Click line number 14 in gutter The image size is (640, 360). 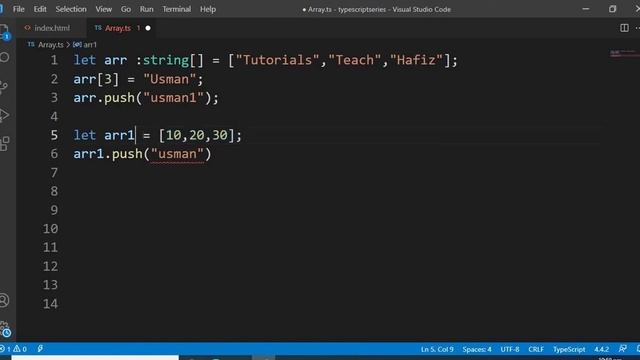click(x=51, y=304)
